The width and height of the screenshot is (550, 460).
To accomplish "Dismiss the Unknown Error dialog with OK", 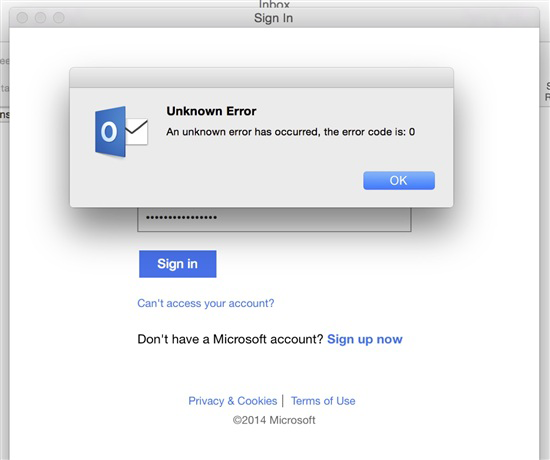I will click(x=399, y=180).
